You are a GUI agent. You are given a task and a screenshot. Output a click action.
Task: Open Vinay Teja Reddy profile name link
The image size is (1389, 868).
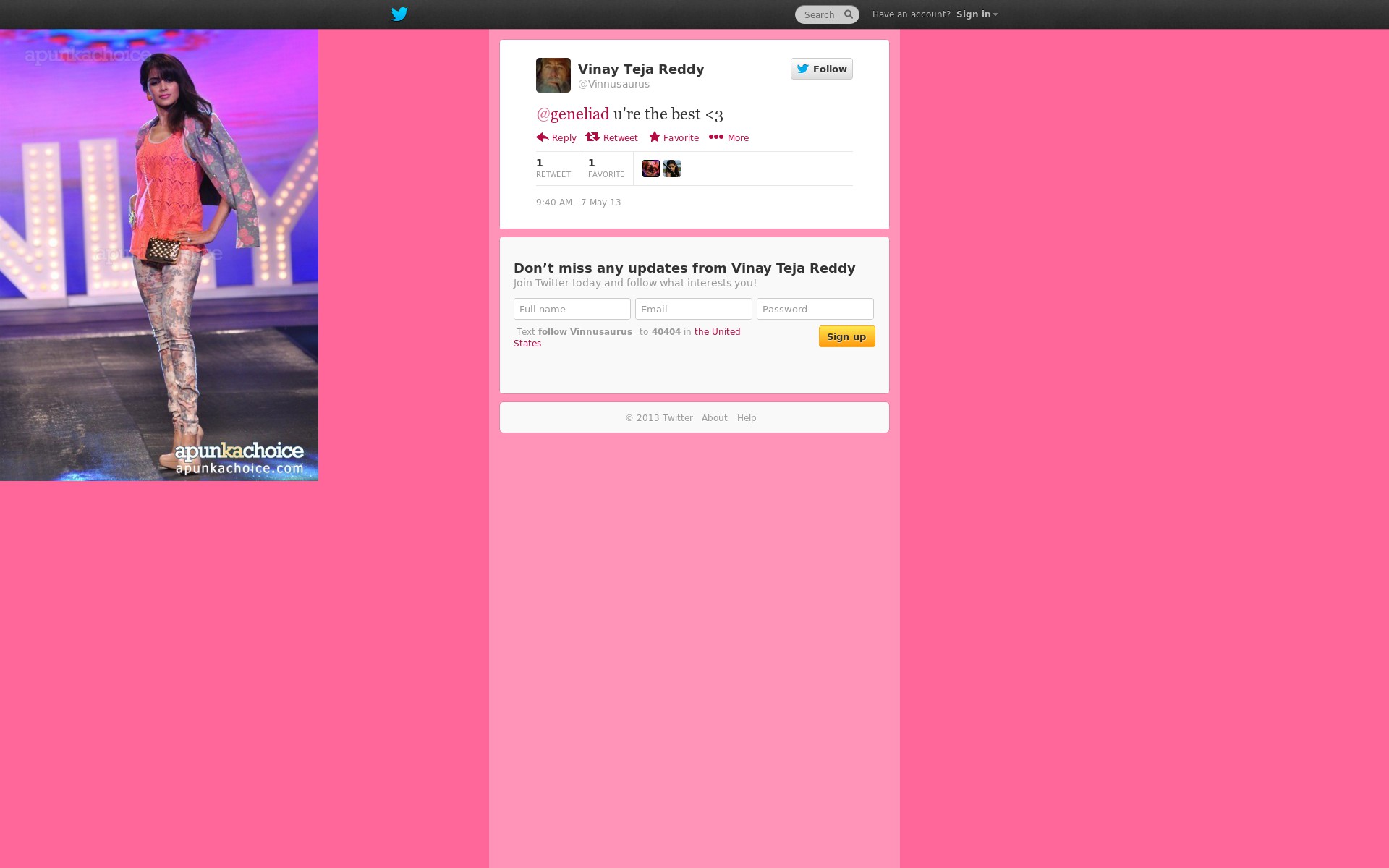(641, 69)
